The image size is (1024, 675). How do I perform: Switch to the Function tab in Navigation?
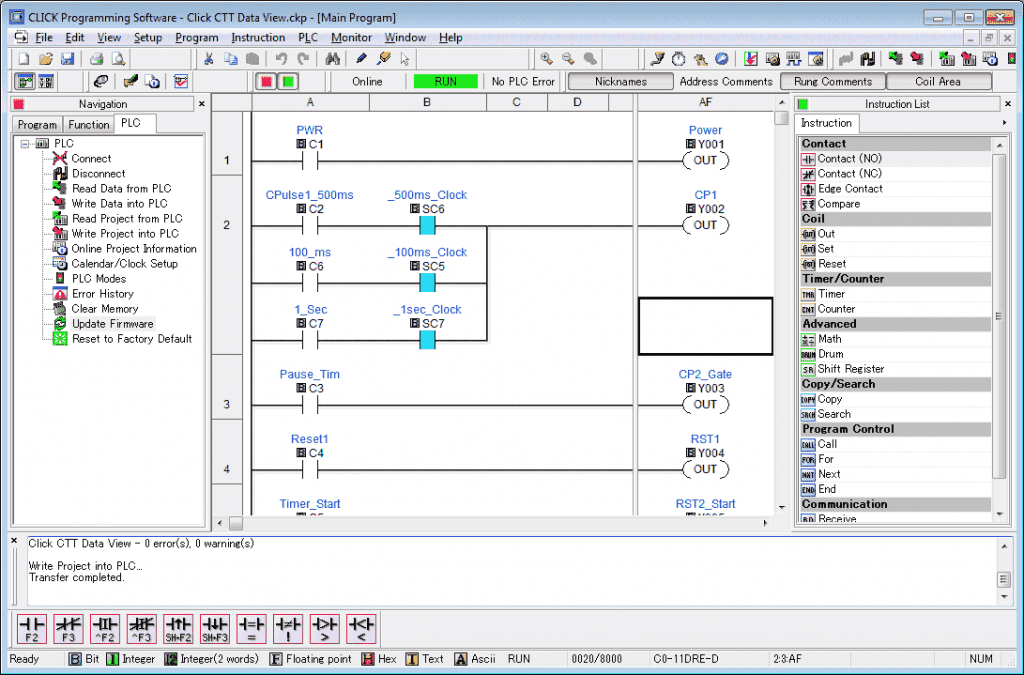coord(88,124)
